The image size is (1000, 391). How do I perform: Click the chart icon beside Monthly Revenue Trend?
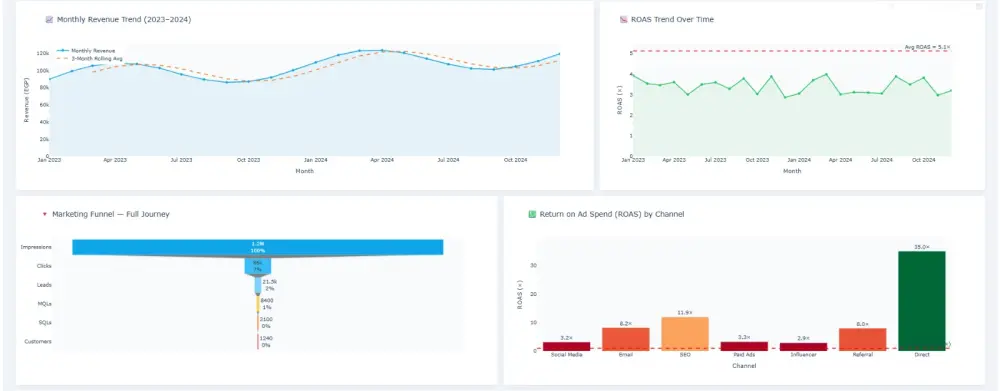(49, 20)
